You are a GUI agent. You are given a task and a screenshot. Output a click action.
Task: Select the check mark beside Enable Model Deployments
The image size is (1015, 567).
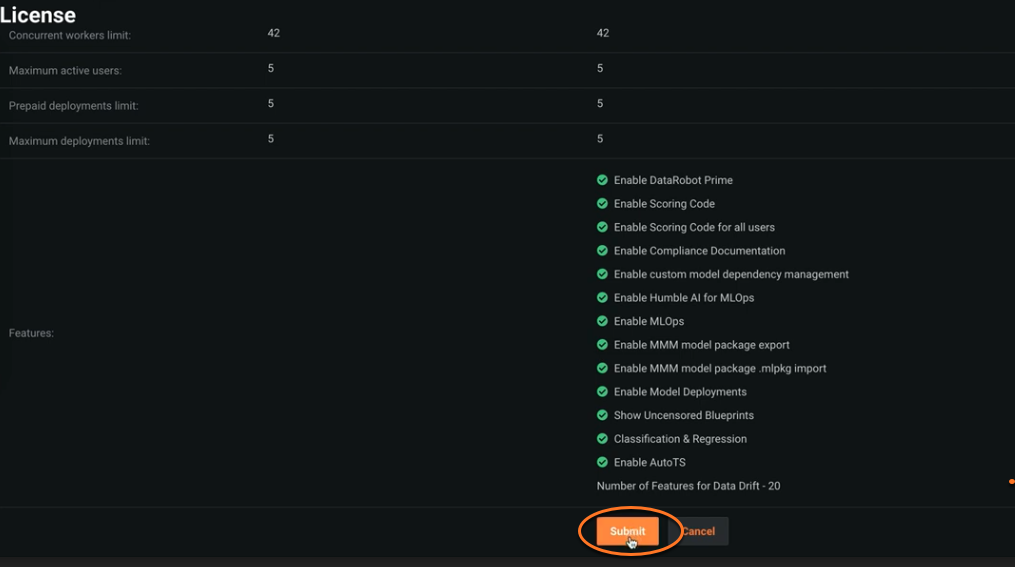point(602,392)
